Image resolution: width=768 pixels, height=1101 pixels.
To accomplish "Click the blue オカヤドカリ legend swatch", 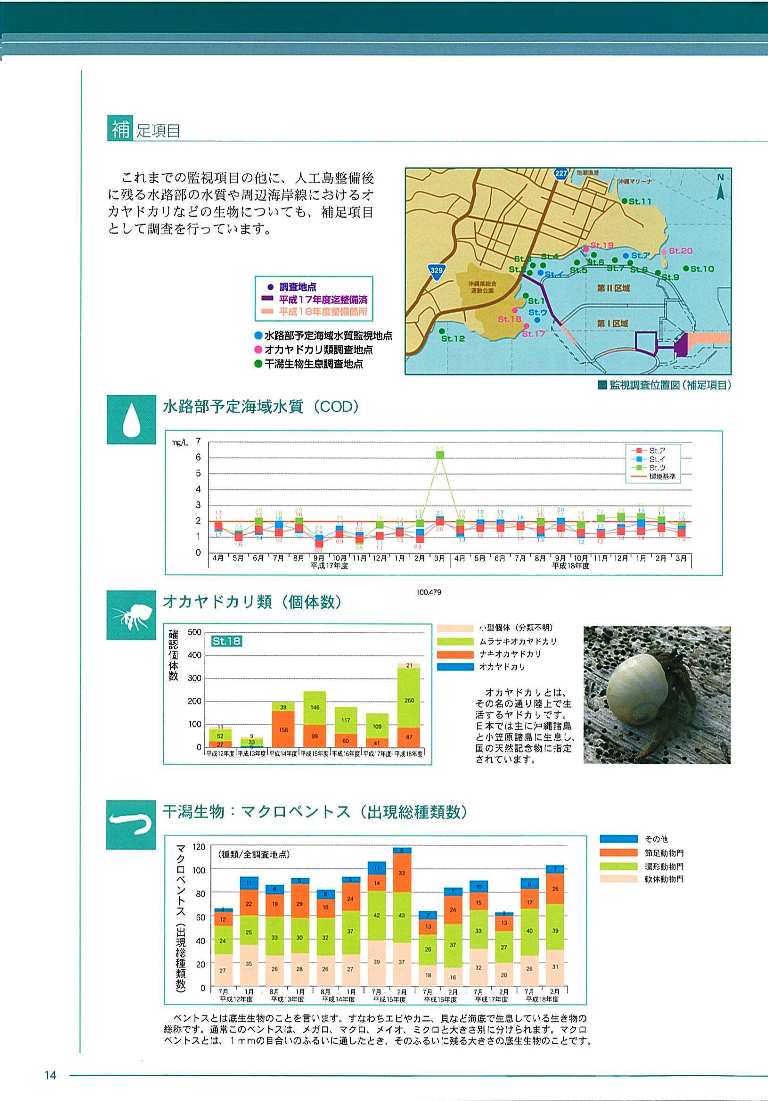I will 455,666.
